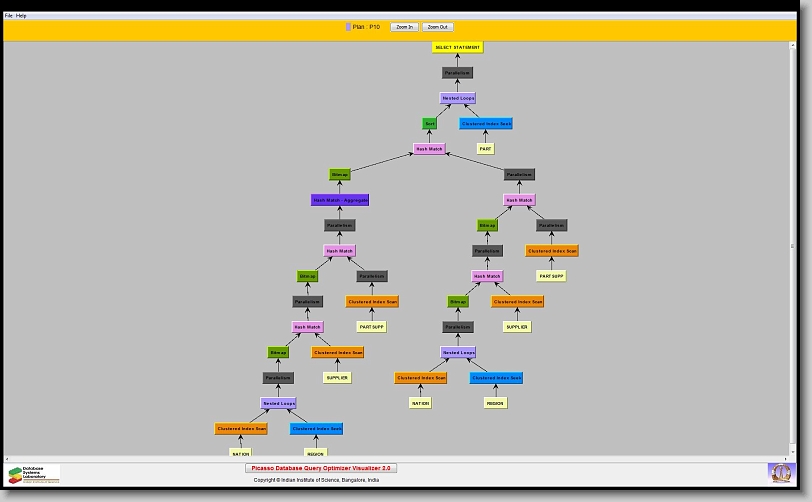The width and height of the screenshot is (812, 502).
Task: Click the Indian Institute of Science copyright text
Action: [316, 480]
